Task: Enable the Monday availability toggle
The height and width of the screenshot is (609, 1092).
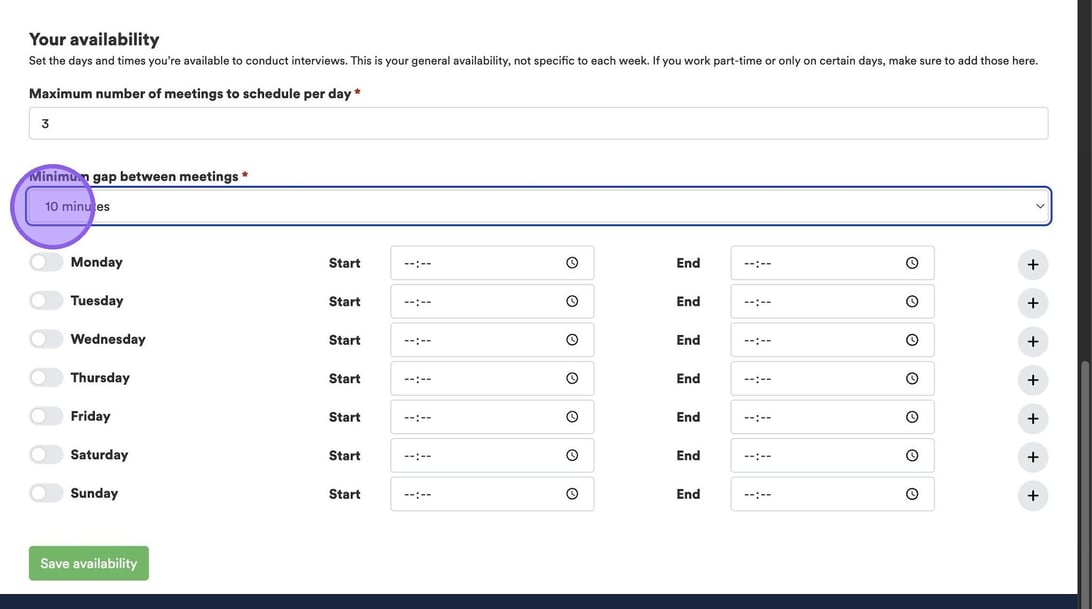Action: point(46,262)
